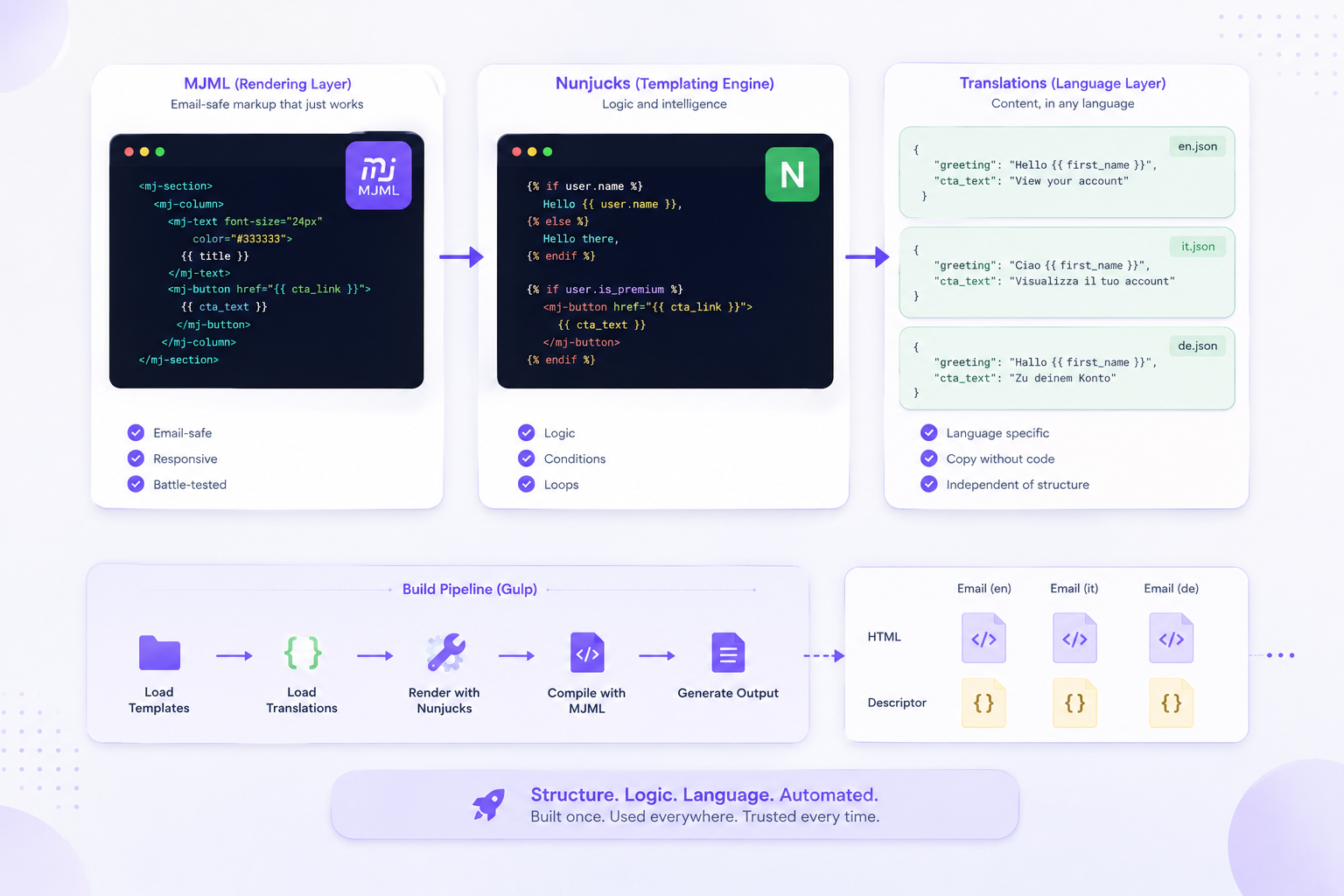Image resolution: width=1344 pixels, height=896 pixels.
Task: Click the {% if user.is_premium %} code line
Action: tap(605, 290)
